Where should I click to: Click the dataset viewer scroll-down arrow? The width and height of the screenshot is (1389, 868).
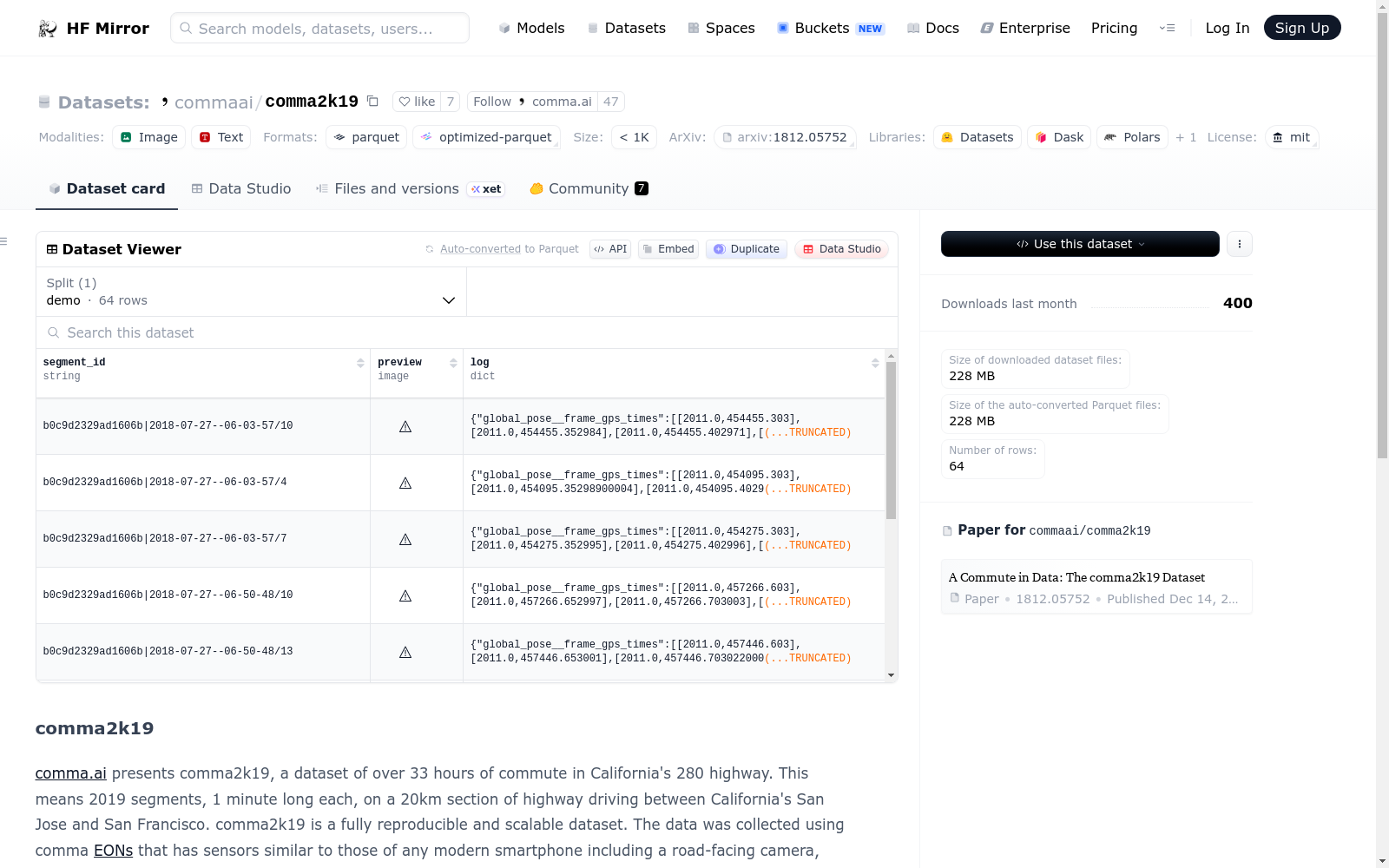[x=891, y=675]
